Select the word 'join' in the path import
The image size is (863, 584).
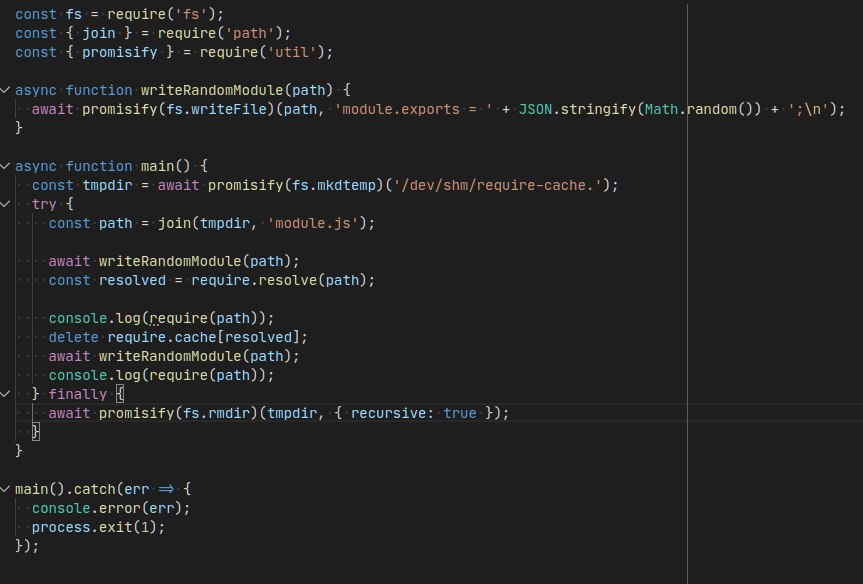coord(99,33)
